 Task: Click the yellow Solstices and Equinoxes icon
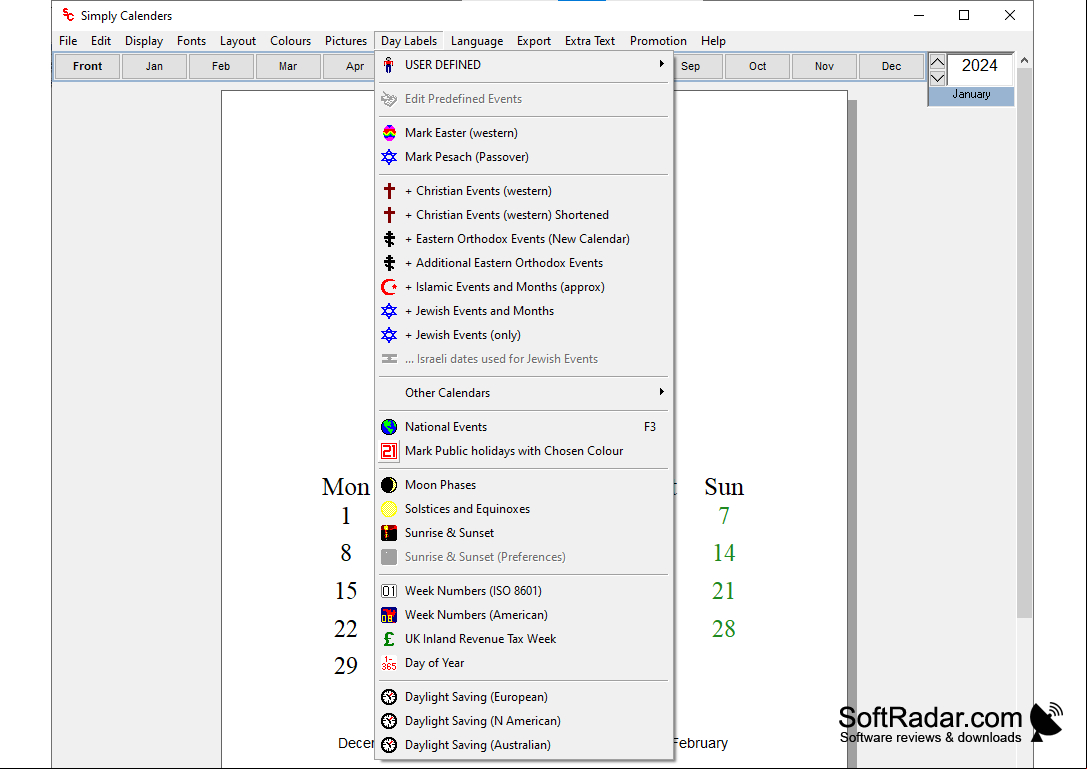click(389, 509)
